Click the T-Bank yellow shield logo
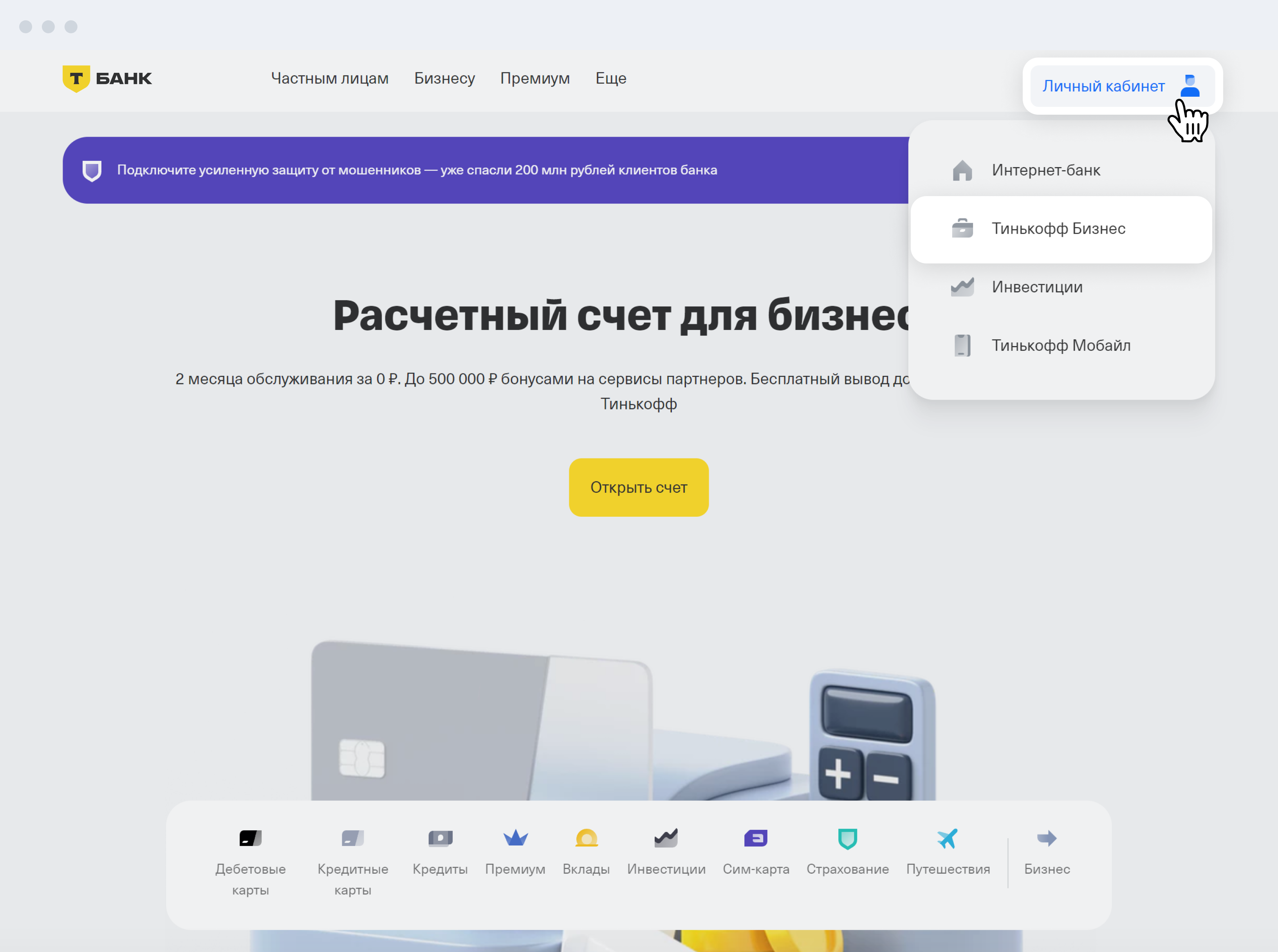This screenshot has height=952, width=1278. pos(76,78)
